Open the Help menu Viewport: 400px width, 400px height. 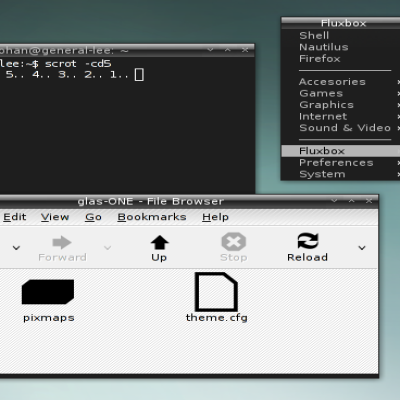point(215,217)
